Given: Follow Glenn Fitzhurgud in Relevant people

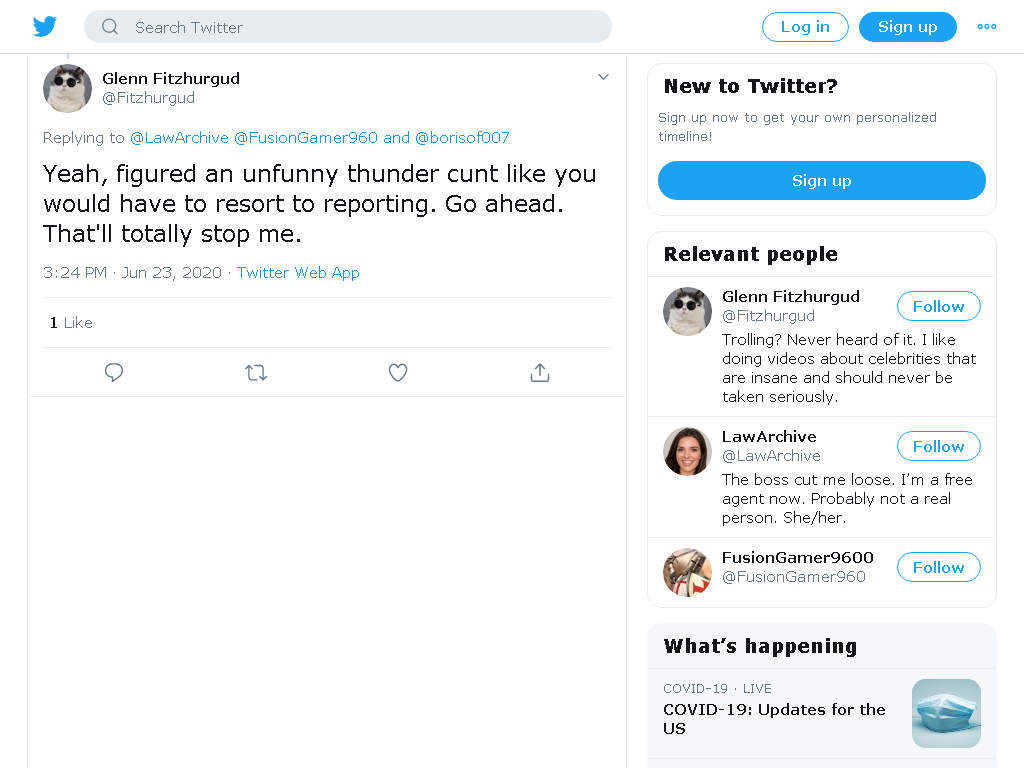Looking at the screenshot, I should tap(938, 306).
